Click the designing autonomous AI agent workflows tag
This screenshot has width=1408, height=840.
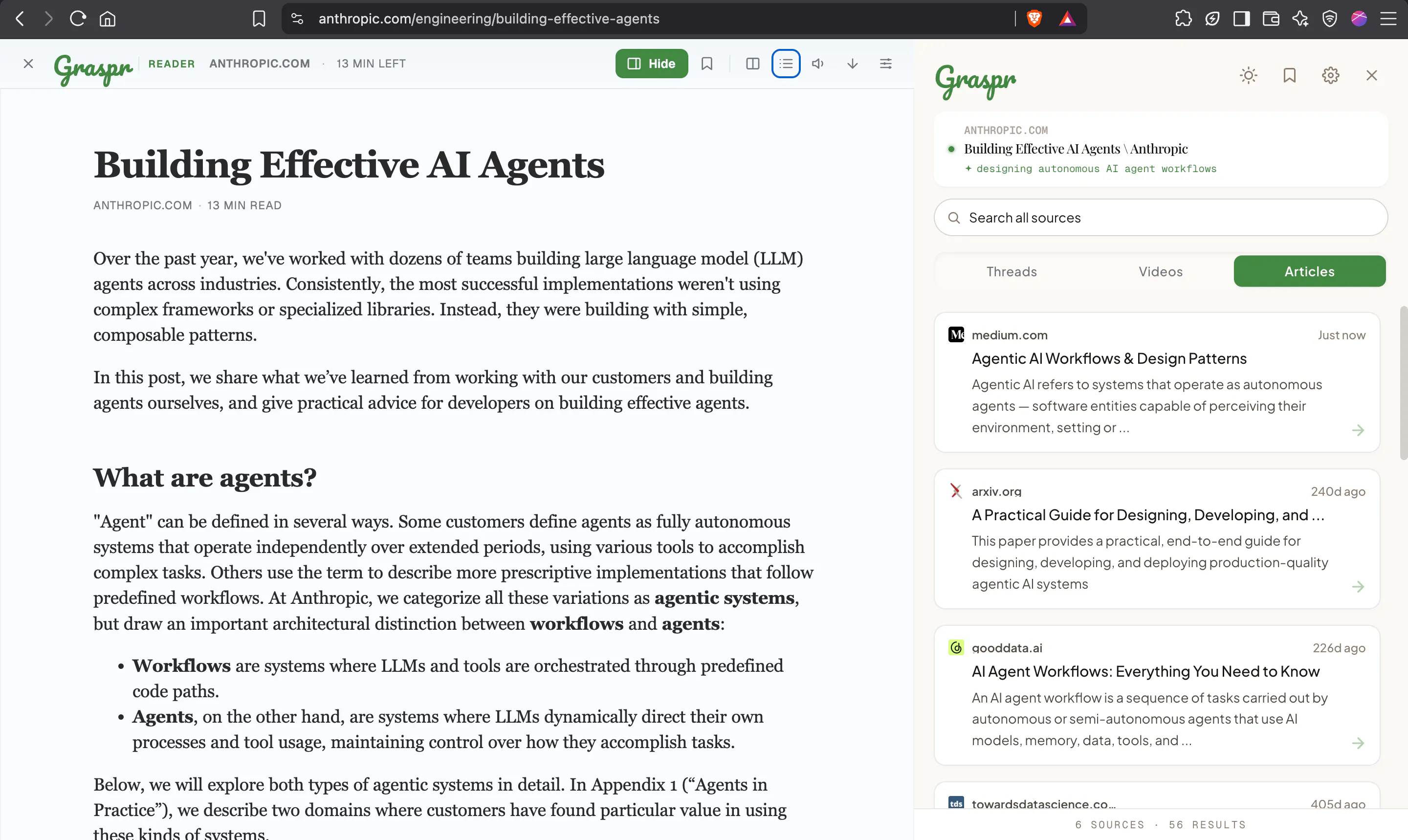pyautogui.click(x=1091, y=169)
